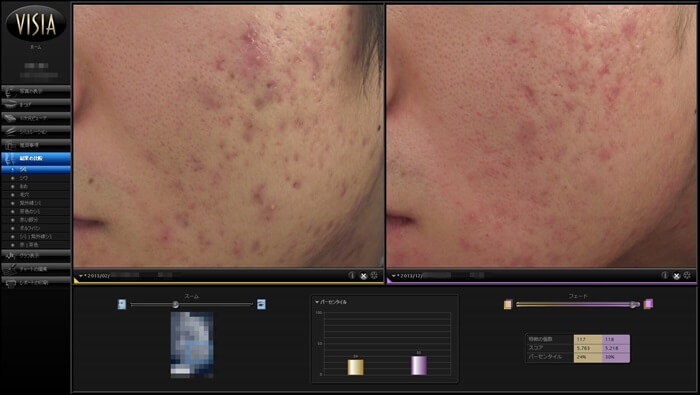Select the highlighted first analysis feature item
The width and height of the screenshot is (700, 395).
36,170
